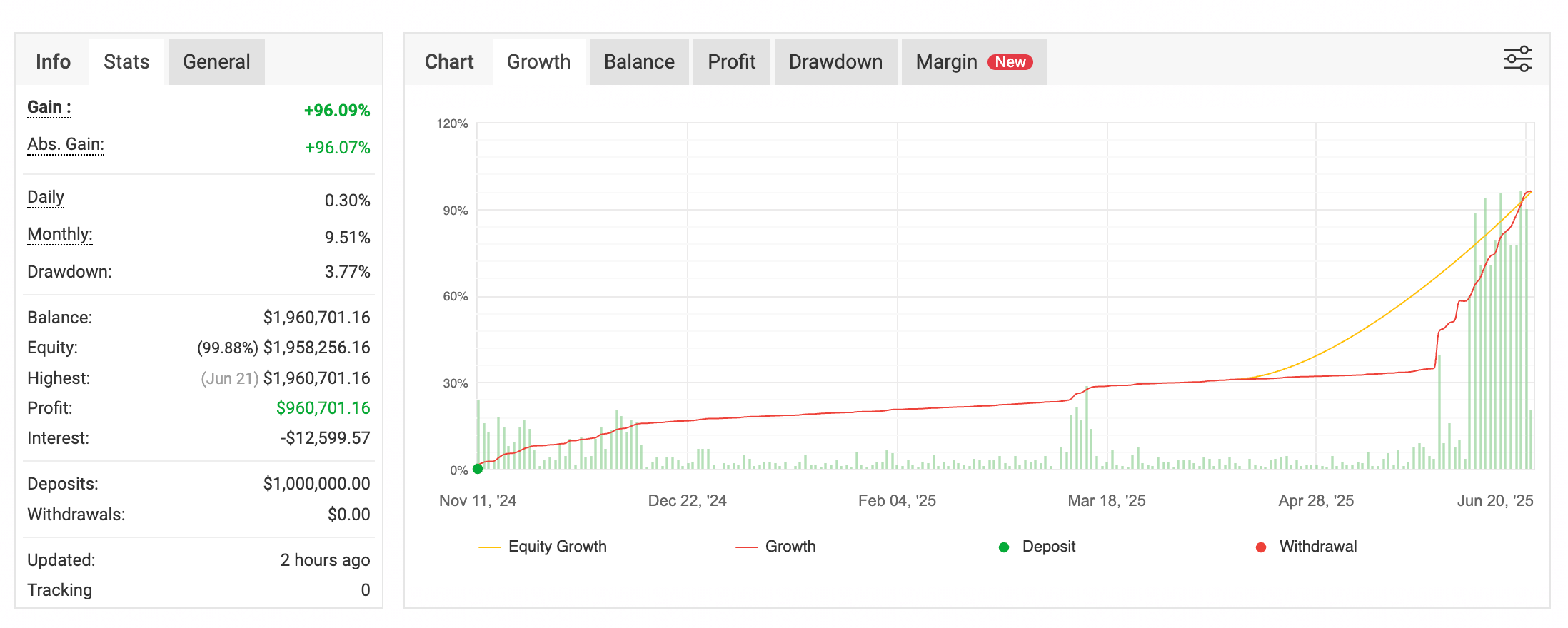Viewport: 1568px width, 628px height.
Task: Open the chart settings sliders icon
Action: [1517, 59]
